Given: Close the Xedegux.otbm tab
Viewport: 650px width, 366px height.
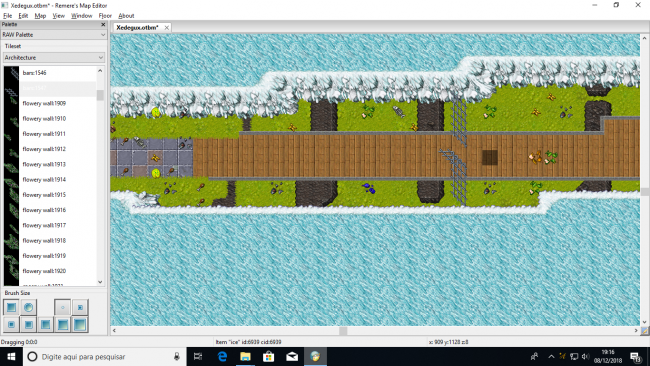Looking at the screenshot, I should (166, 27).
